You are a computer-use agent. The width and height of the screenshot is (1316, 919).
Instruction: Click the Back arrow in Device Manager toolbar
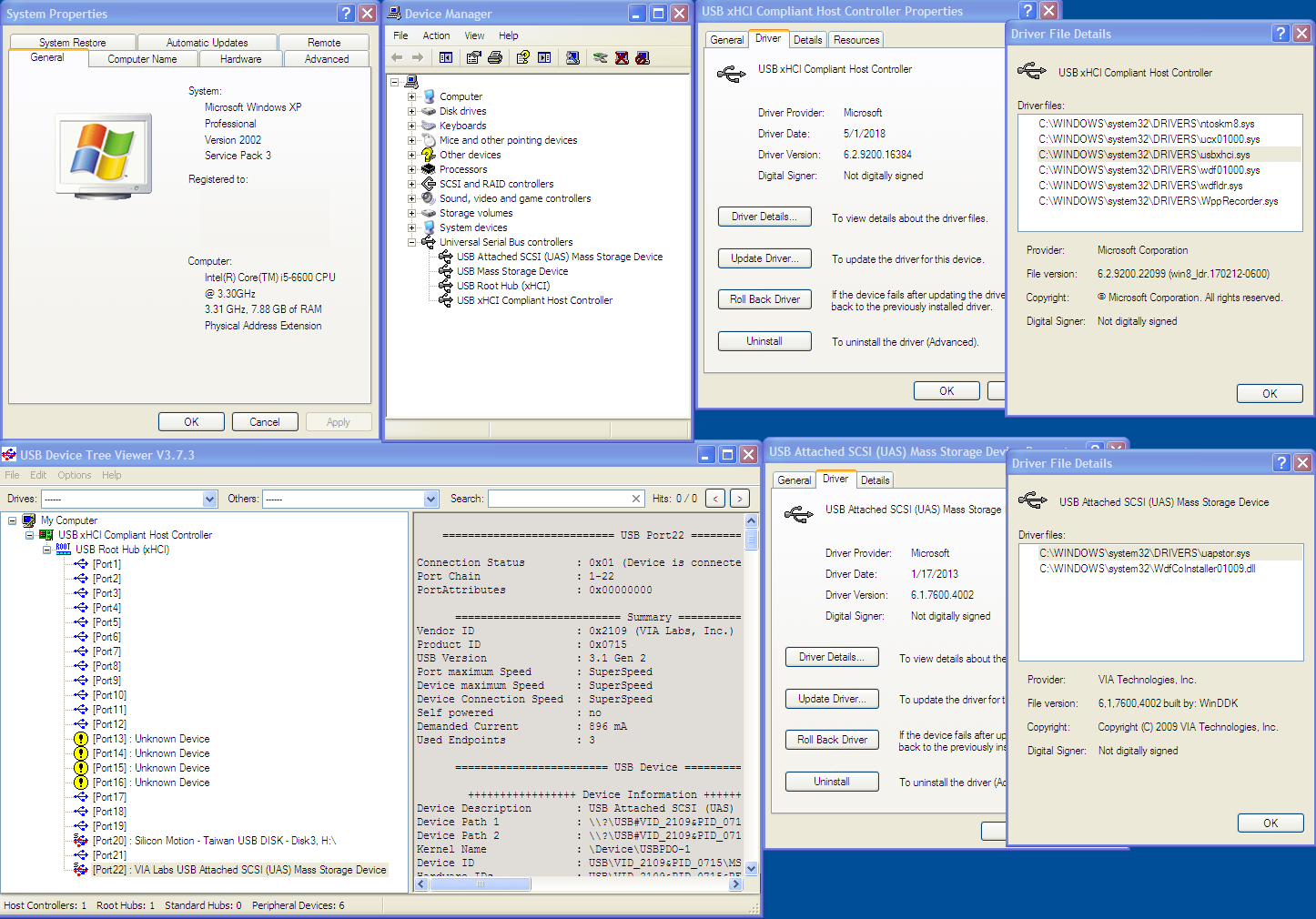tap(397, 57)
